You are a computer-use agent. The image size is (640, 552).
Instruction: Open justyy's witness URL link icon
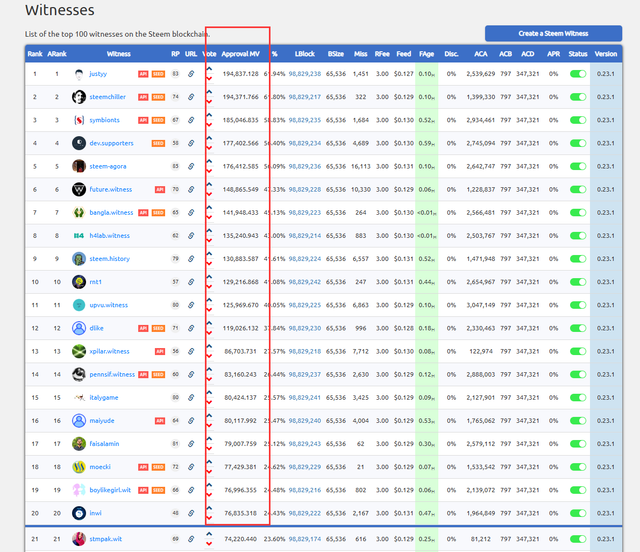[191, 74]
